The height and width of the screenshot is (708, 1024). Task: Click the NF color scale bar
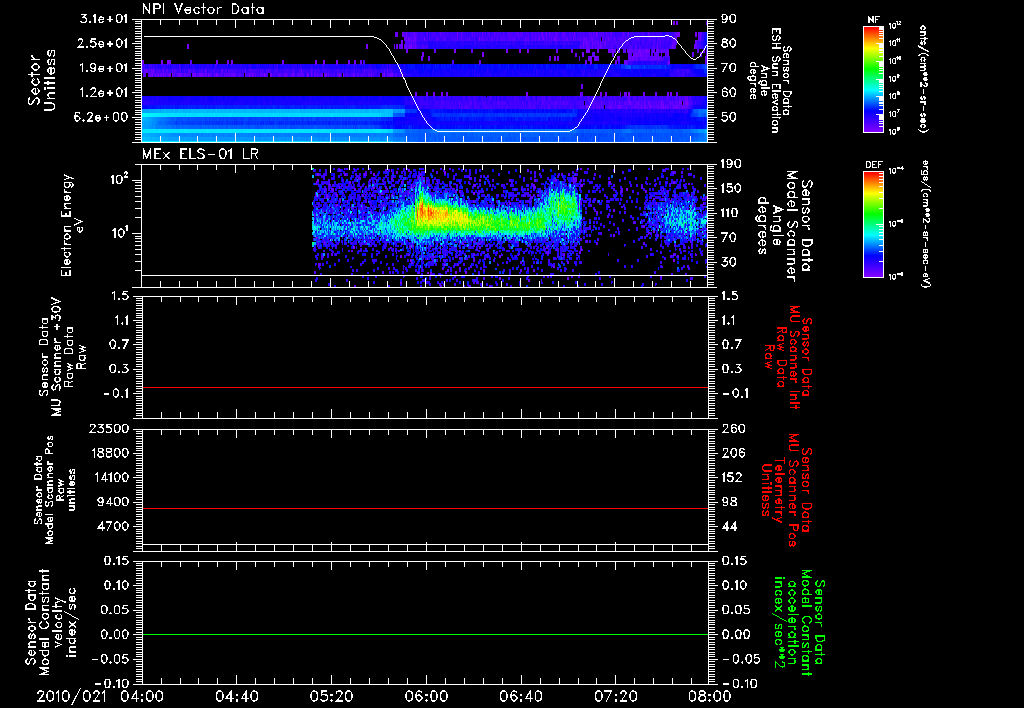[x=874, y=78]
